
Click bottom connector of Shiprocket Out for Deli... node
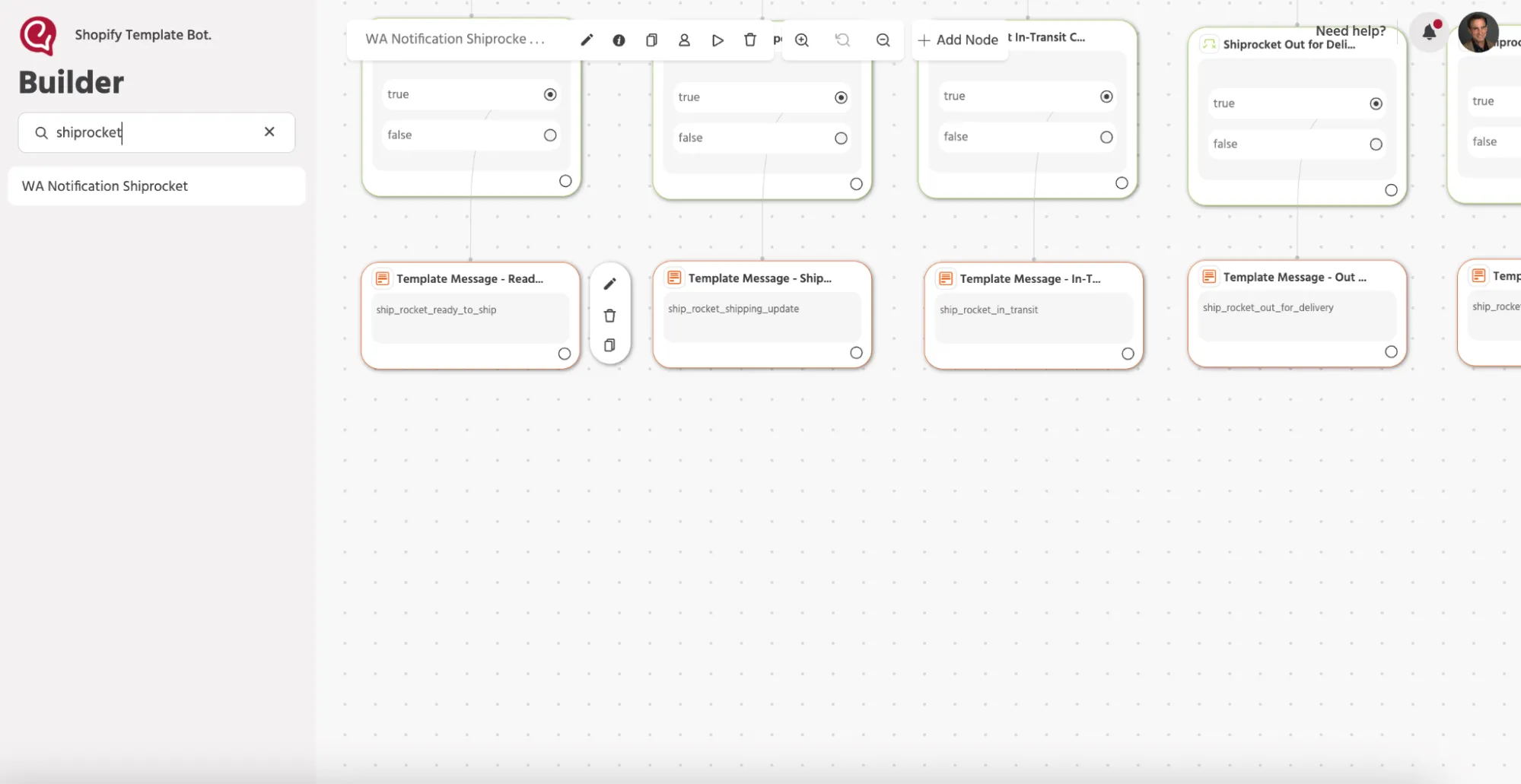[x=1391, y=190]
